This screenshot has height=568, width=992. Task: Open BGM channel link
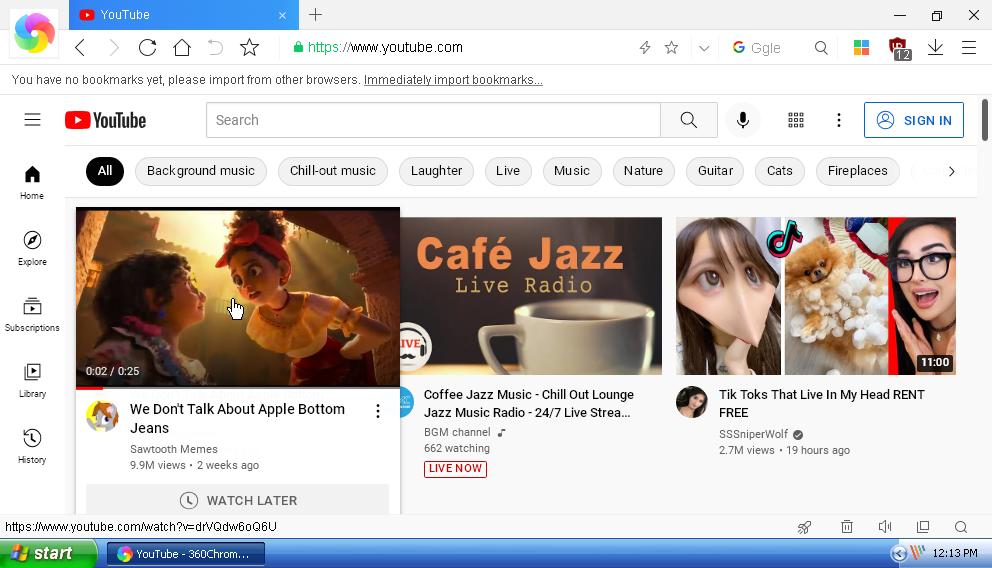[457, 432]
